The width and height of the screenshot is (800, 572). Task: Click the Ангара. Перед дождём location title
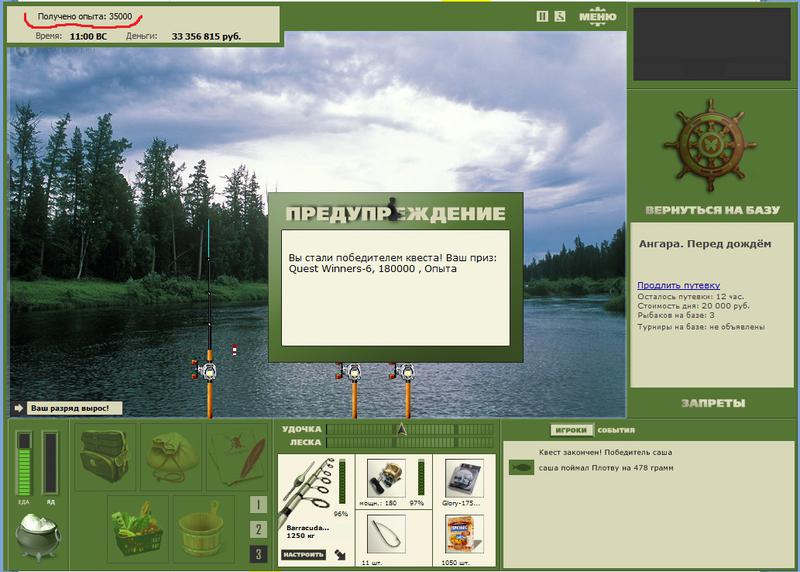[x=705, y=244]
